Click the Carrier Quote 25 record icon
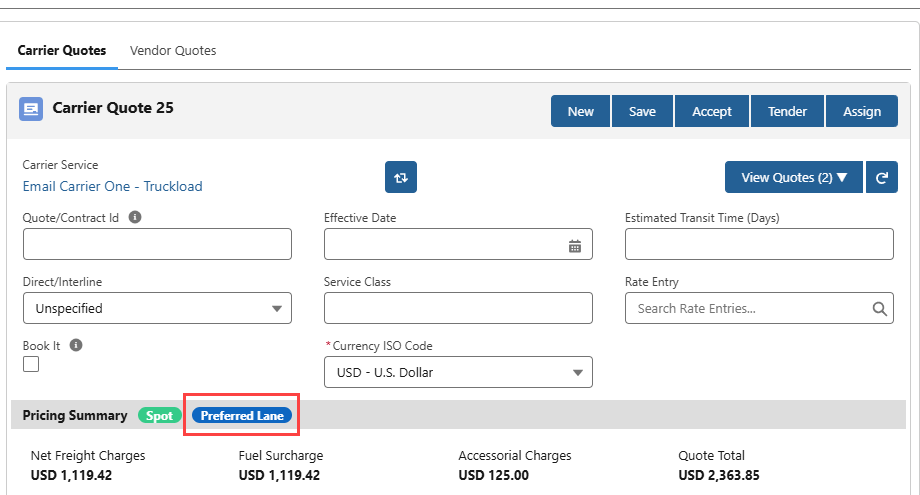The height and width of the screenshot is (495, 920). click(31, 109)
